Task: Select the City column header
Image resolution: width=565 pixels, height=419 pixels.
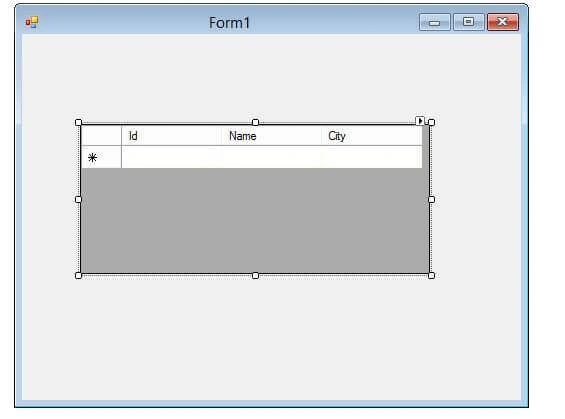Action: (x=372, y=136)
